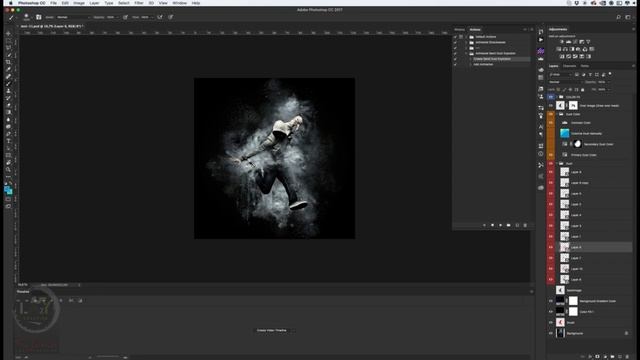Collapse the Dust Color layer group
Screen dimensions: 640x360
tap(557, 114)
